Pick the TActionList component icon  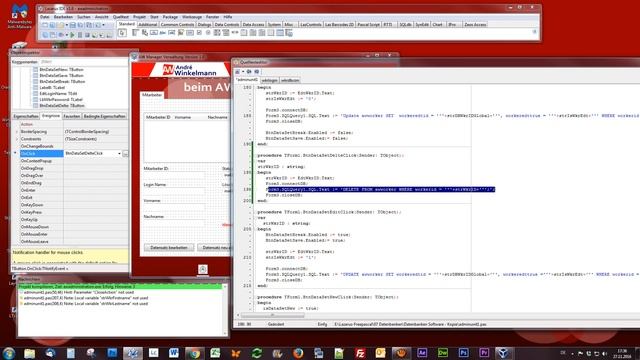coord(289,33)
